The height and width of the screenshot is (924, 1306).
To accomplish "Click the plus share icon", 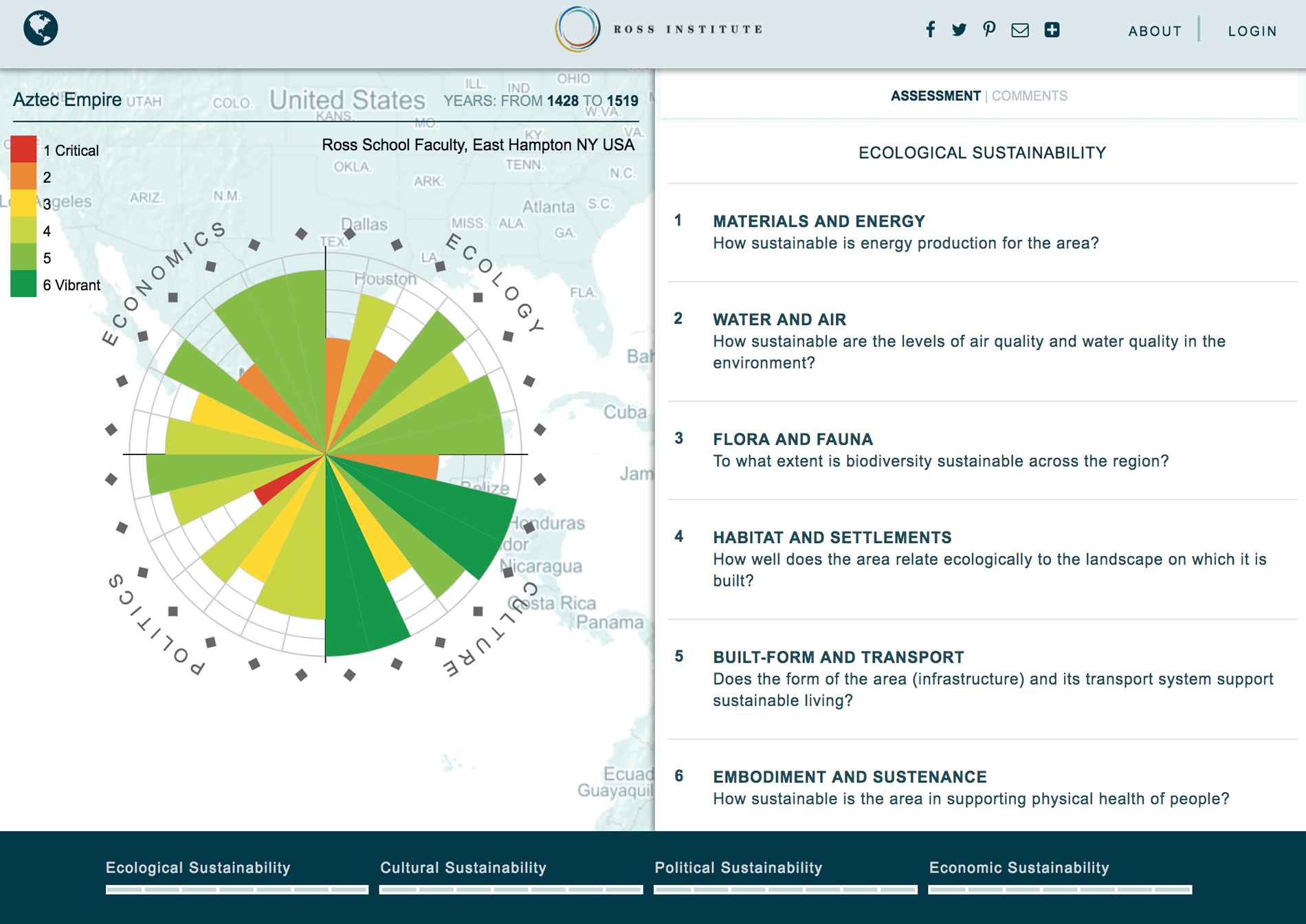I will coord(1052,30).
